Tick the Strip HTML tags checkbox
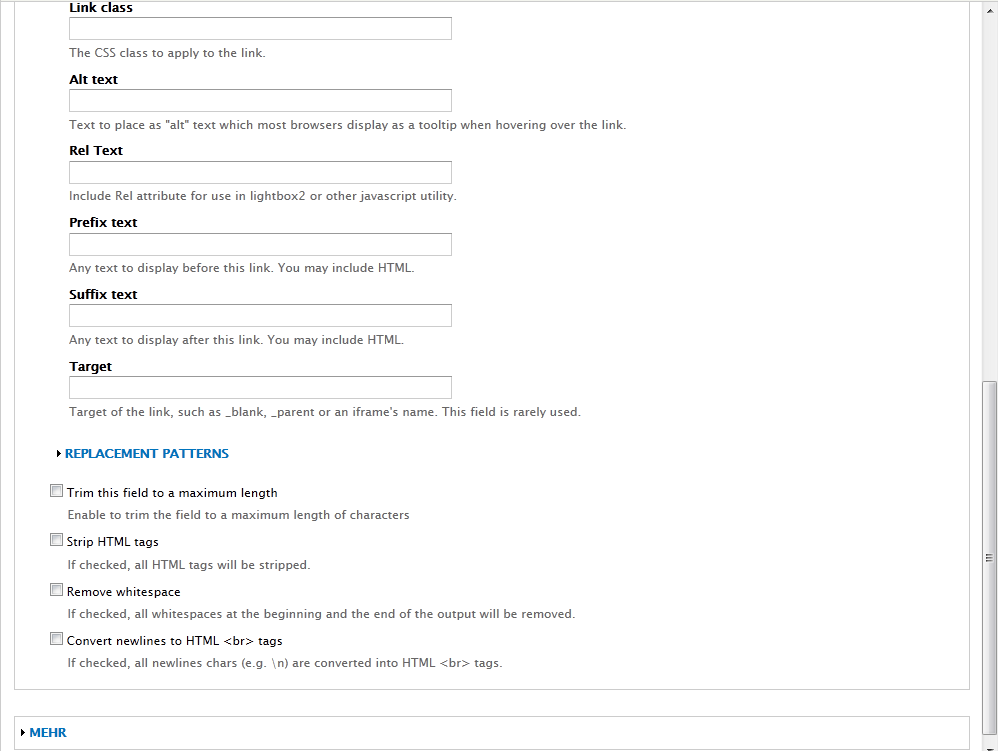Image resolution: width=998 pixels, height=751 pixels. tap(57, 540)
